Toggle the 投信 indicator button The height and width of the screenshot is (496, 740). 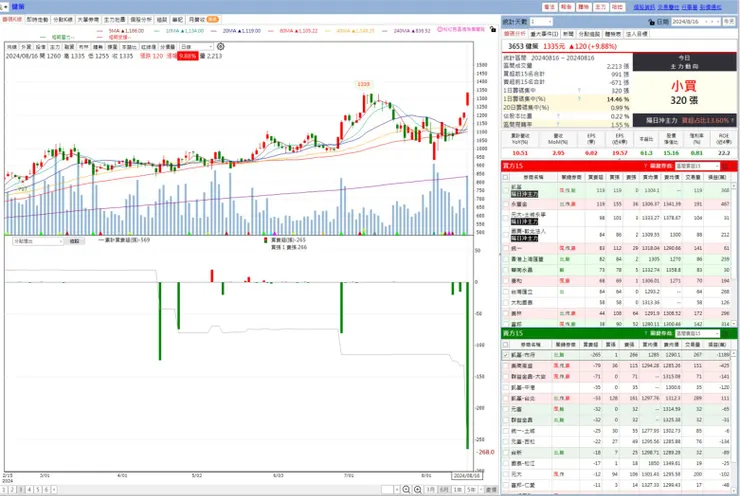click(x=41, y=47)
